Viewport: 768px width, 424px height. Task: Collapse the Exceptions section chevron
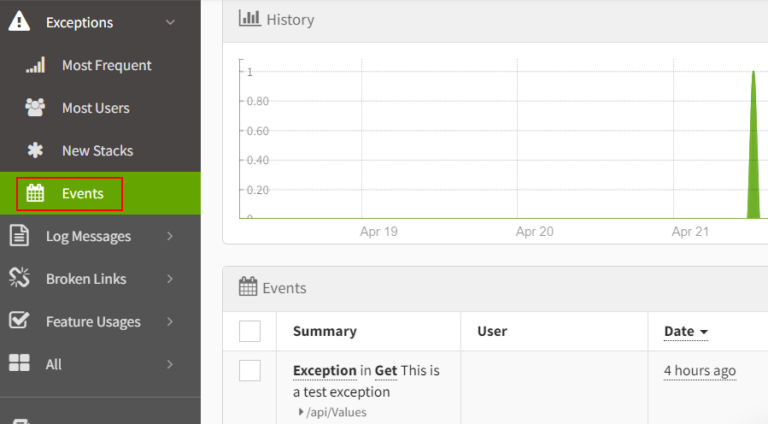pos(170,22)
